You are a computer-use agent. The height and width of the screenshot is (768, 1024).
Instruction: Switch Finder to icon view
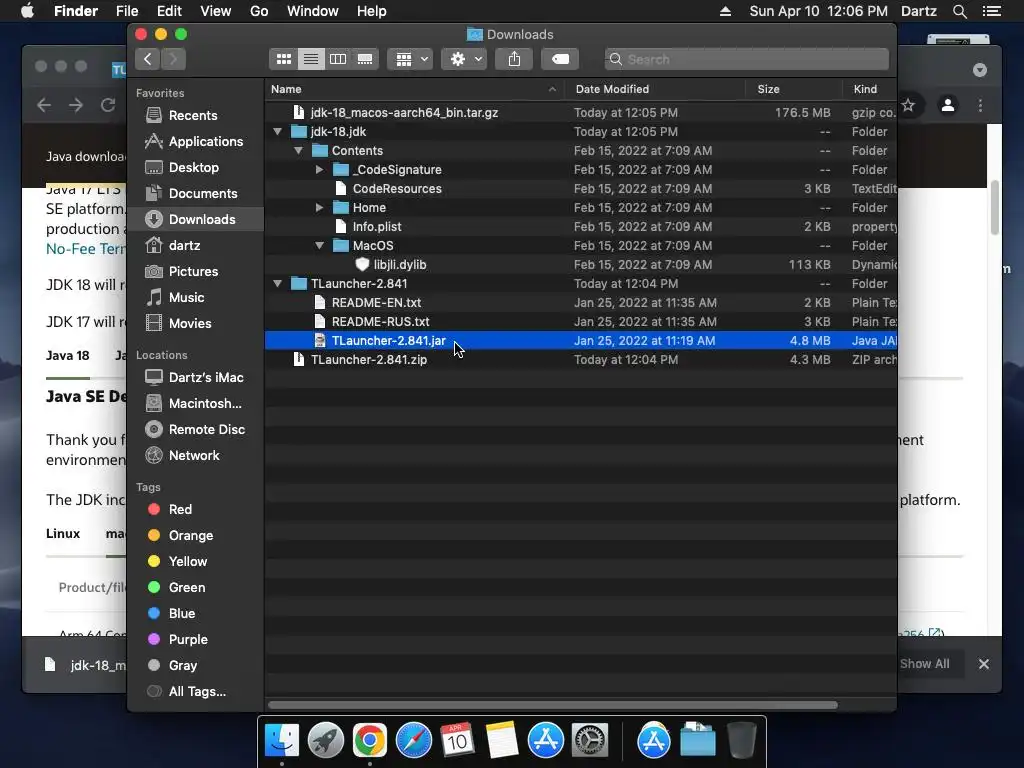tap(283, 59)
